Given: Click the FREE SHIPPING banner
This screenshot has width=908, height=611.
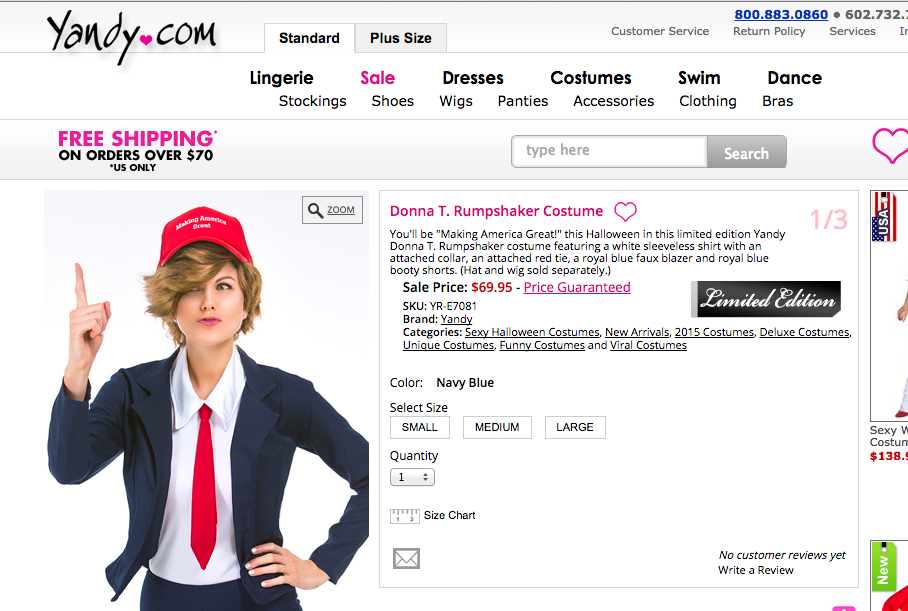Looking at the screenshot, I should [x=137, y=151].
